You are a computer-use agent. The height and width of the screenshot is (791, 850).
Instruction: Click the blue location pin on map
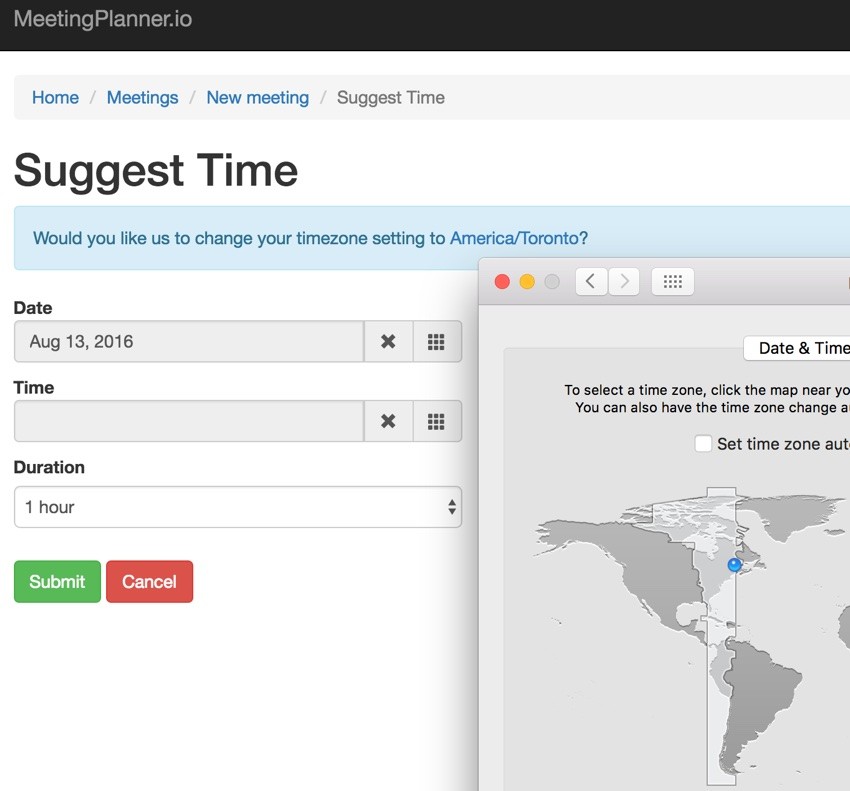coord(734,565)
